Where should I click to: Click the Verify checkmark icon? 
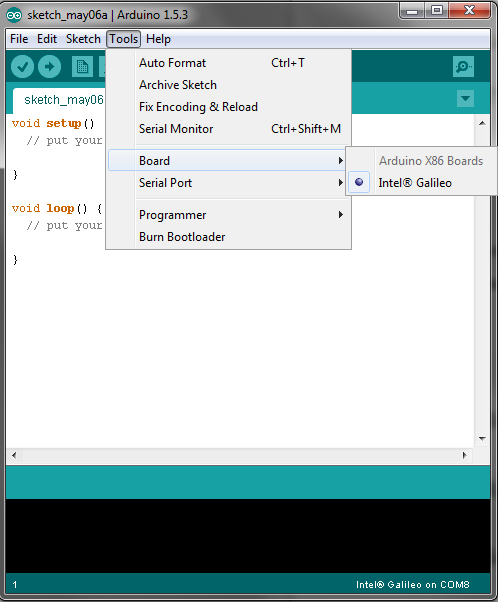(x=22, y=67)
